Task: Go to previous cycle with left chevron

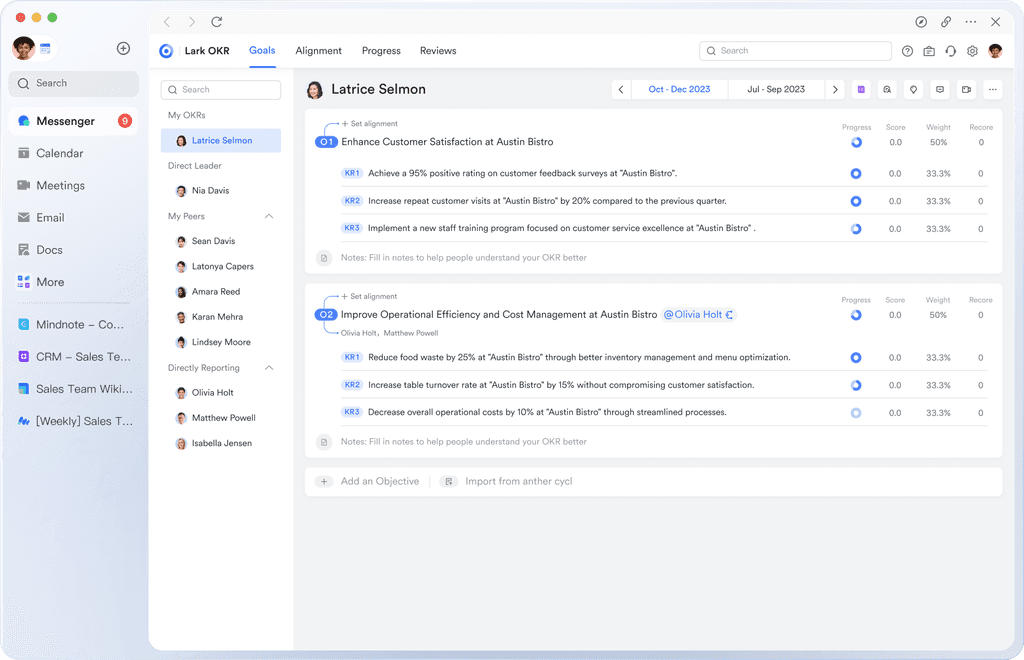Action: click(x=621, y=89)
